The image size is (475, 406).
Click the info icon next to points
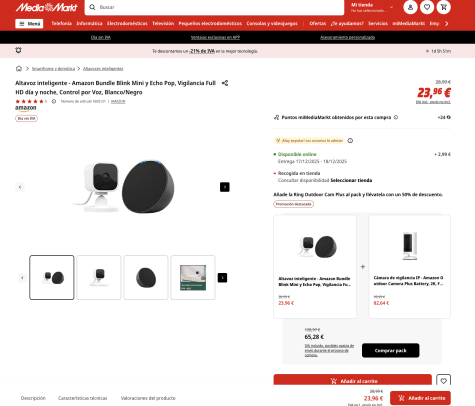pyautogui.click(x=396, y=117)
